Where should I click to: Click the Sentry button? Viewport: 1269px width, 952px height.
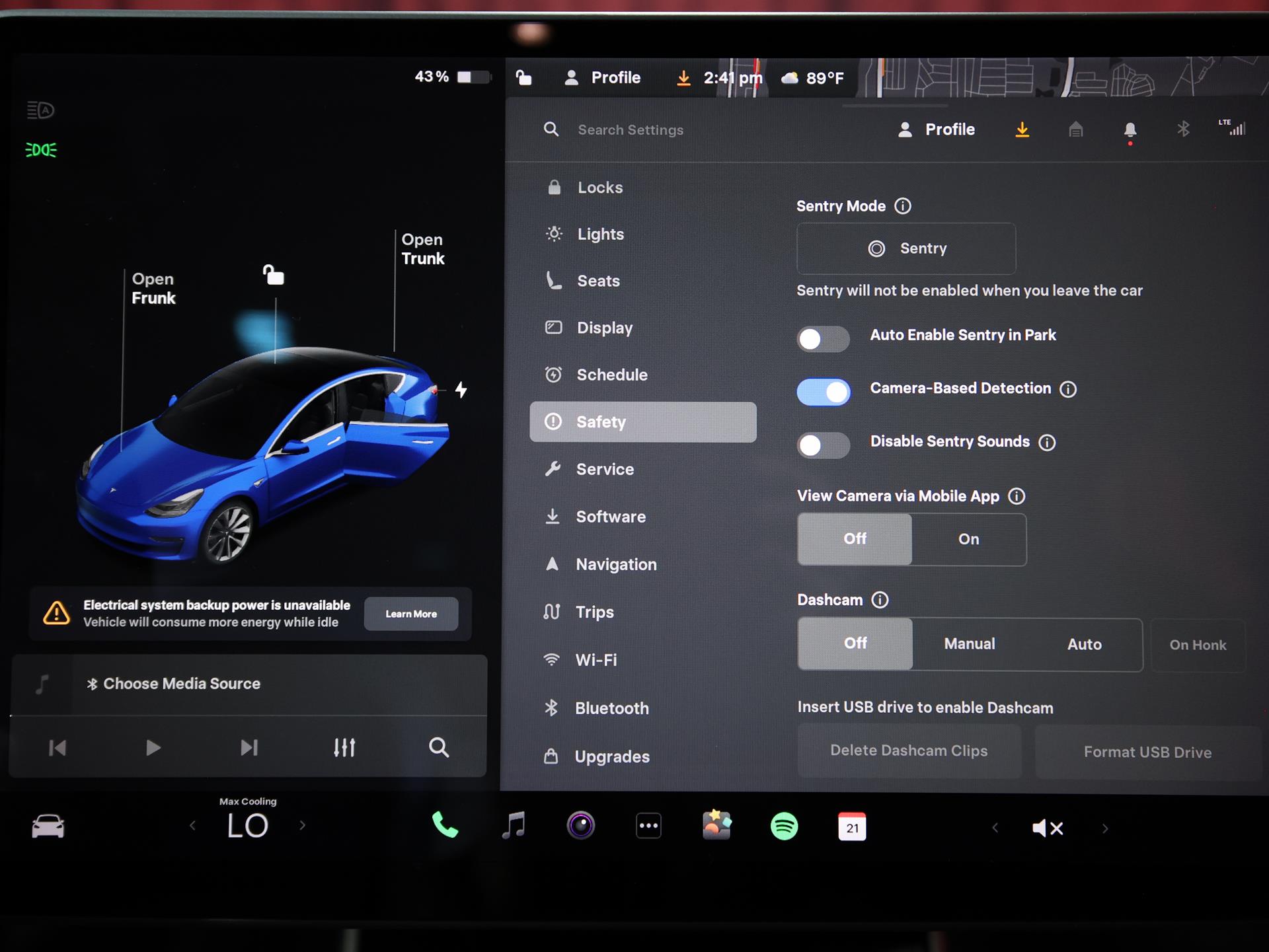point(906,249)
